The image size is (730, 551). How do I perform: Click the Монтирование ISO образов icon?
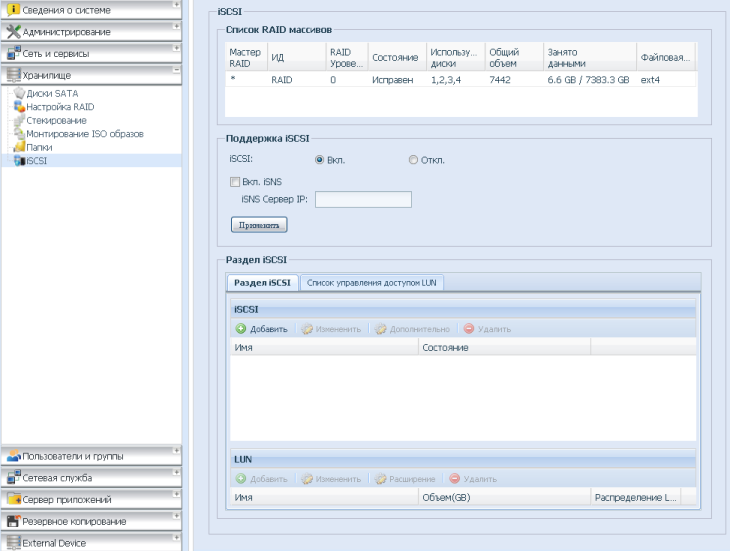(x=20, y=134)
